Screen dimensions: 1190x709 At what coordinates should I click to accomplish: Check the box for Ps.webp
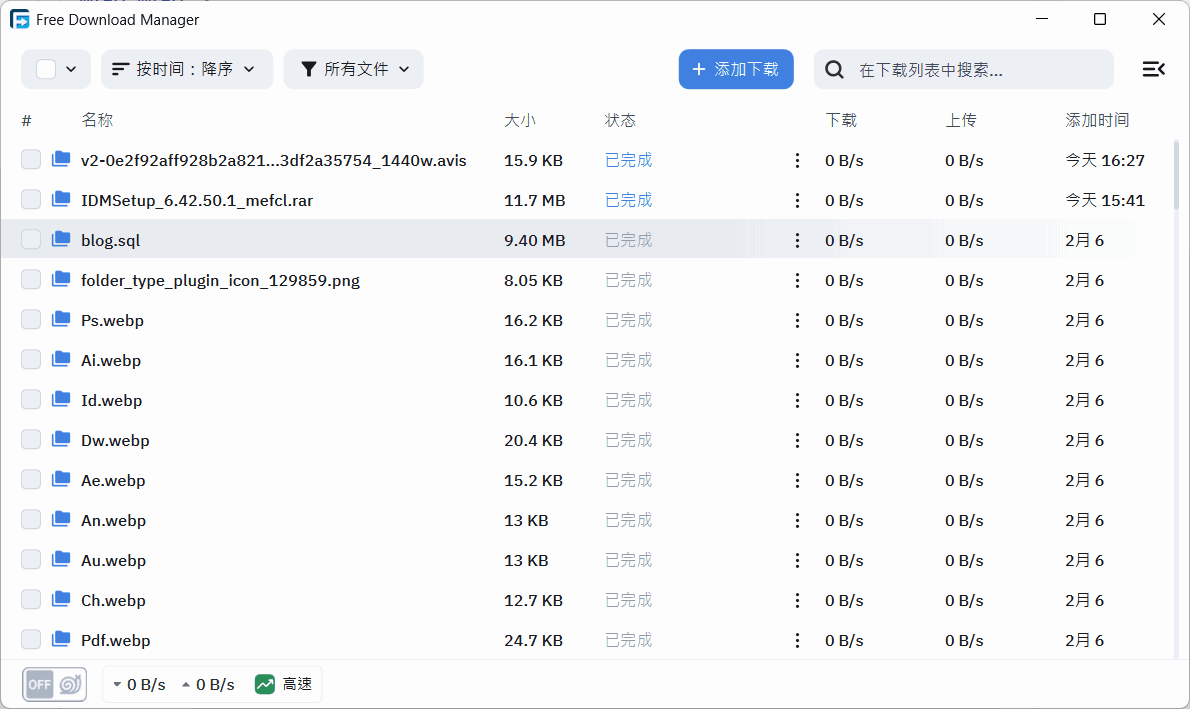pyautogui.click(x=30, y=319)
